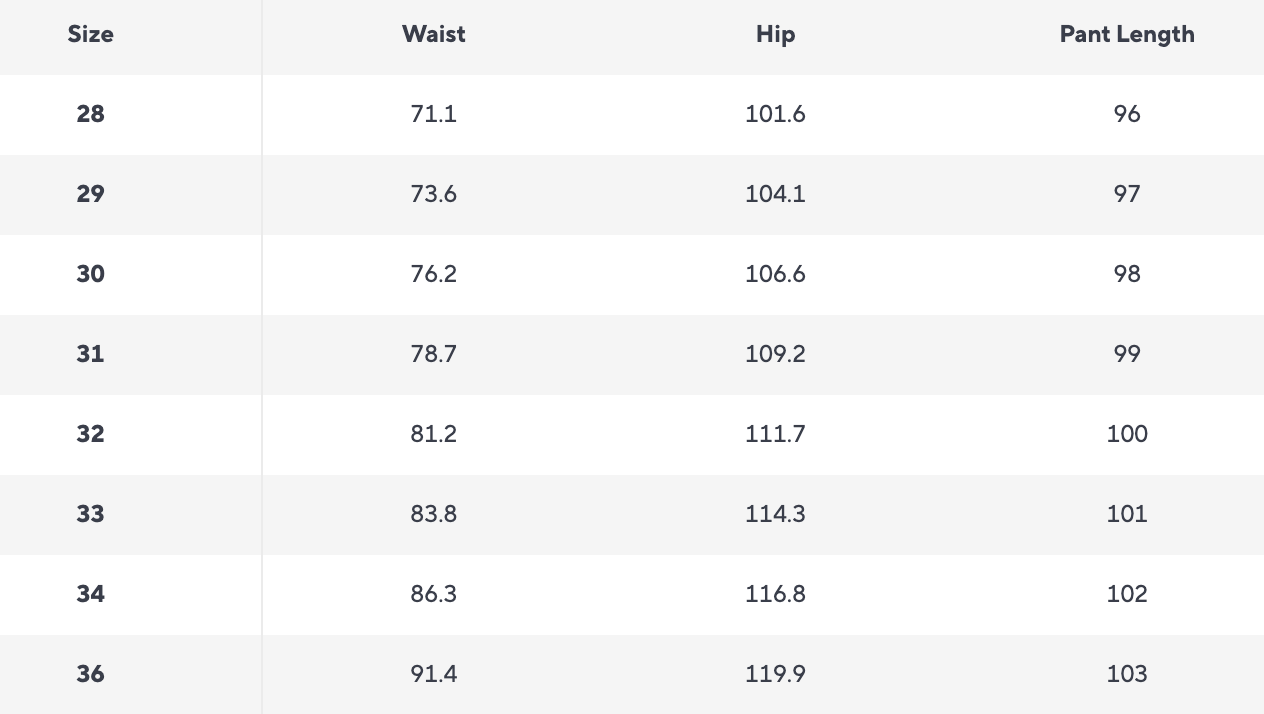The height and width of the screenshot is (714, 1264).
Task: Click hip value 119.9
Action: coord(775,674)
